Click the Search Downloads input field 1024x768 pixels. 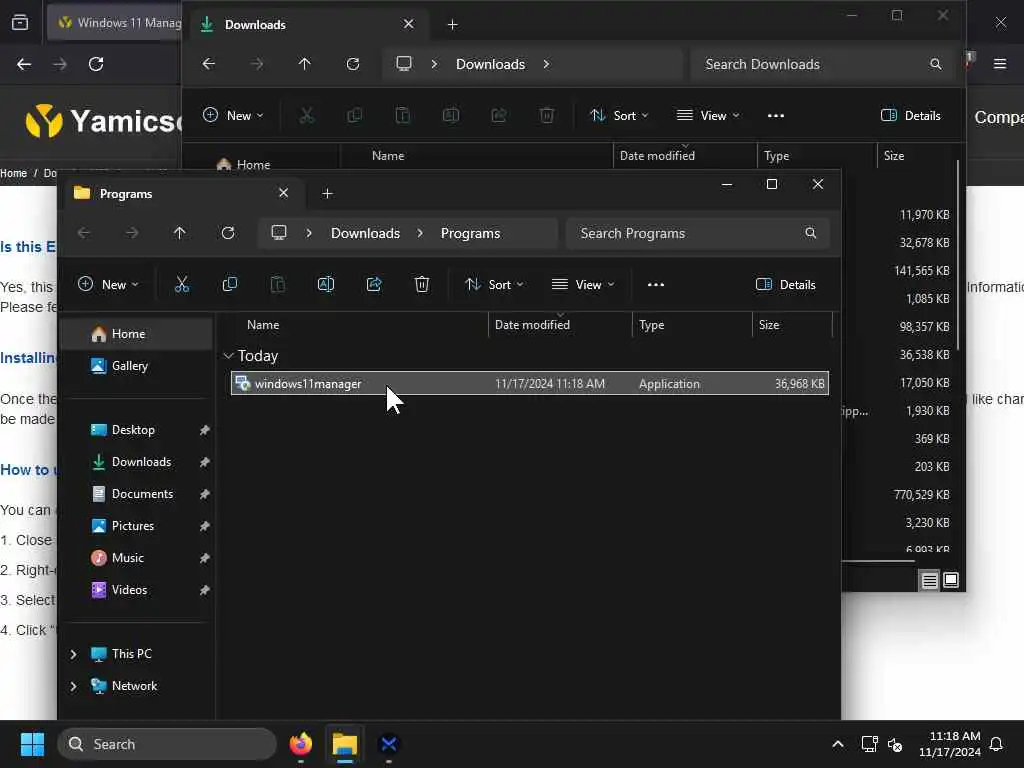[824, 64]
